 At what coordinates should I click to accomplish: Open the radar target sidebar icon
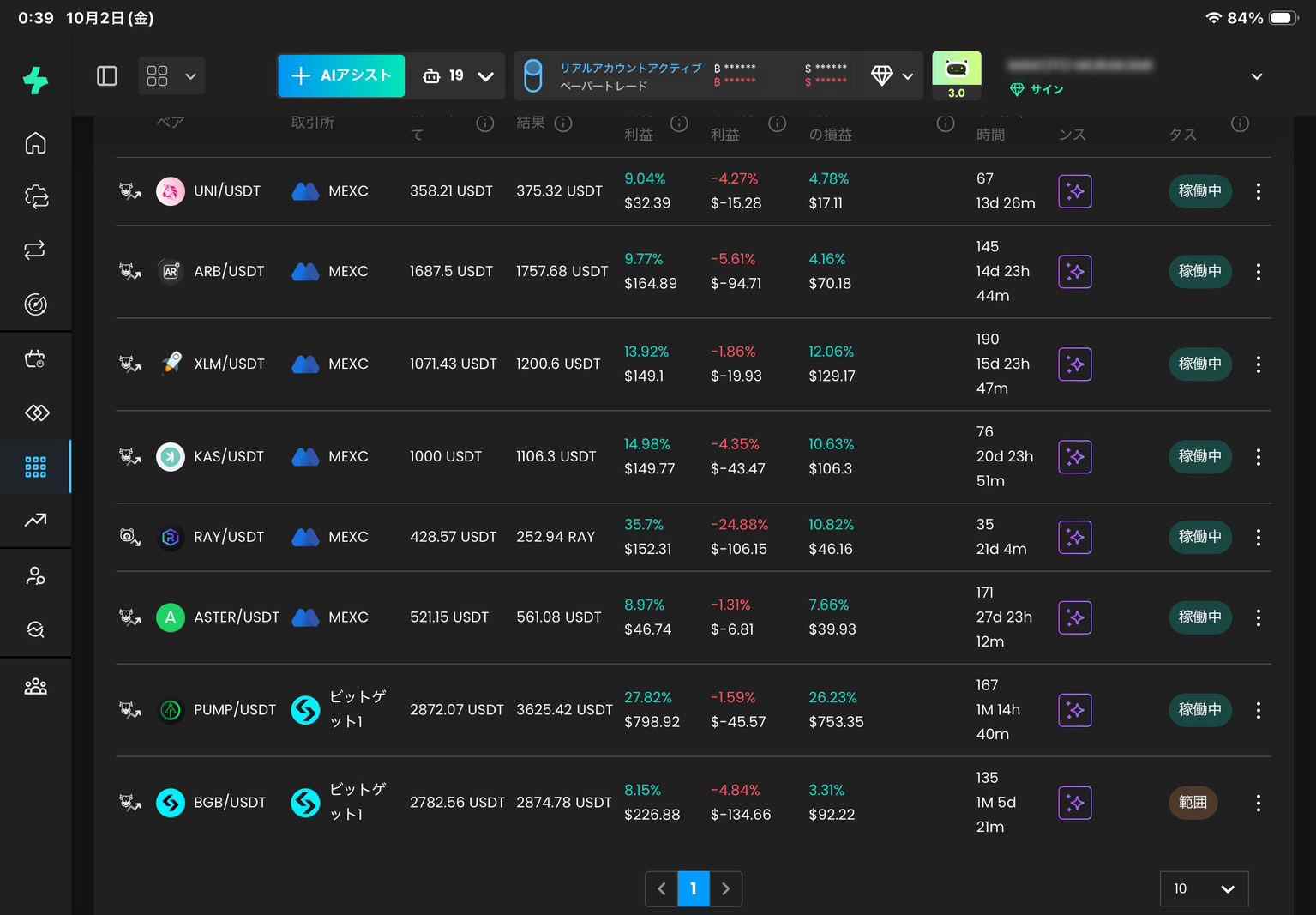tap(35, 304)
